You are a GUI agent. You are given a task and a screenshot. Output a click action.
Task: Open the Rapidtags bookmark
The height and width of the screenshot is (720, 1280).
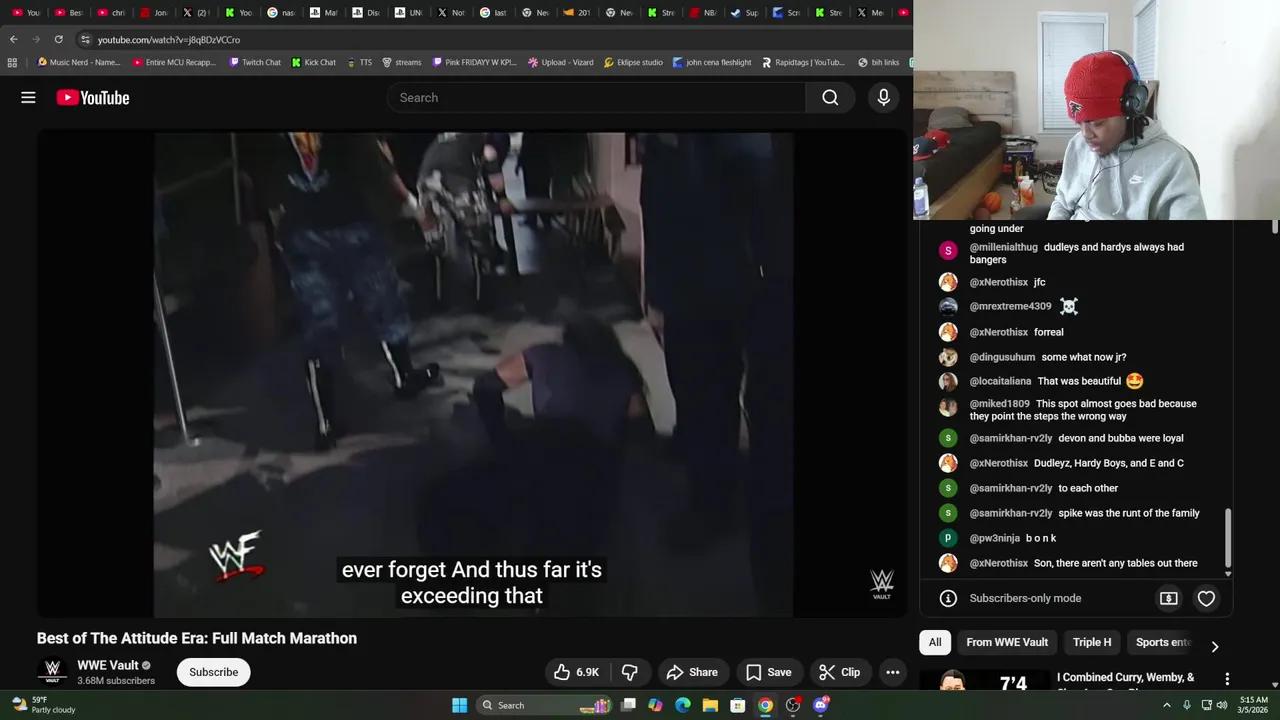tap(803, 62)
